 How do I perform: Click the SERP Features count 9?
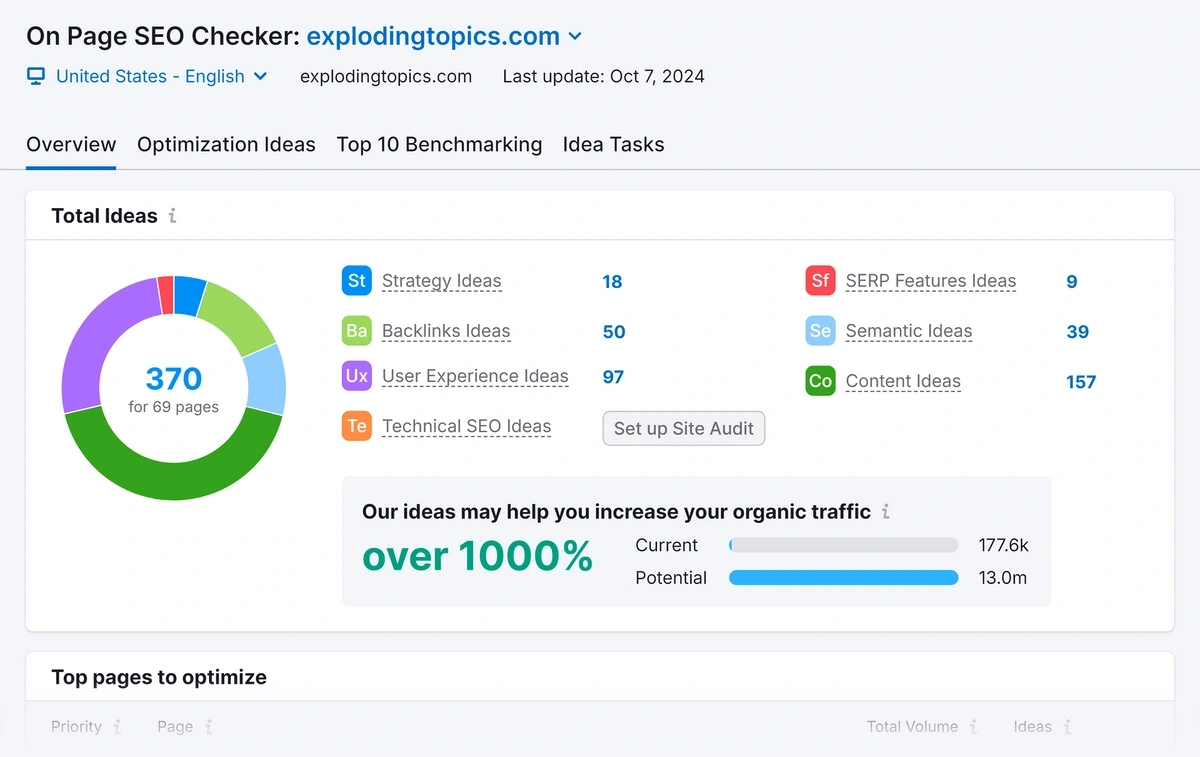pyautogui.click(x=1072, y=282)
